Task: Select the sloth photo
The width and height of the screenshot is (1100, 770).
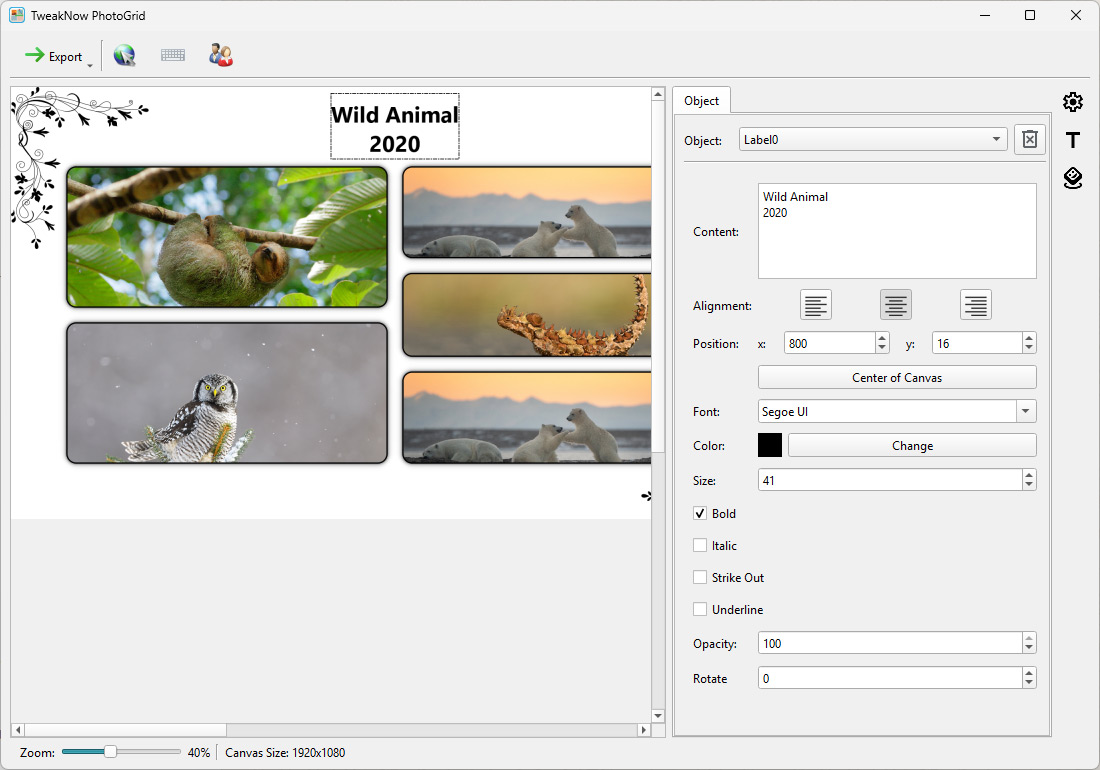Action: 227,237
